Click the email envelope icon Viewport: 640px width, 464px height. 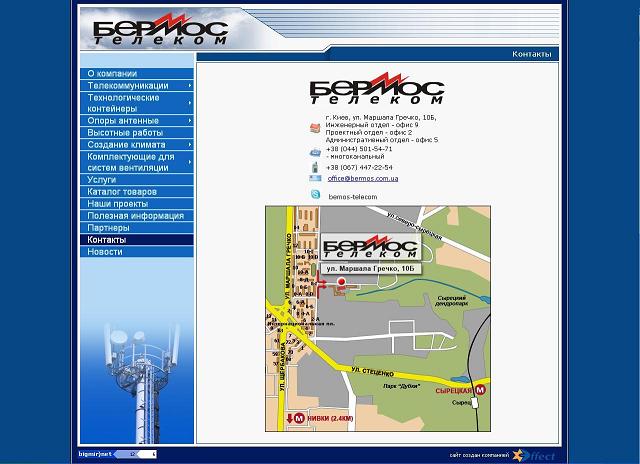pos(315,178)
